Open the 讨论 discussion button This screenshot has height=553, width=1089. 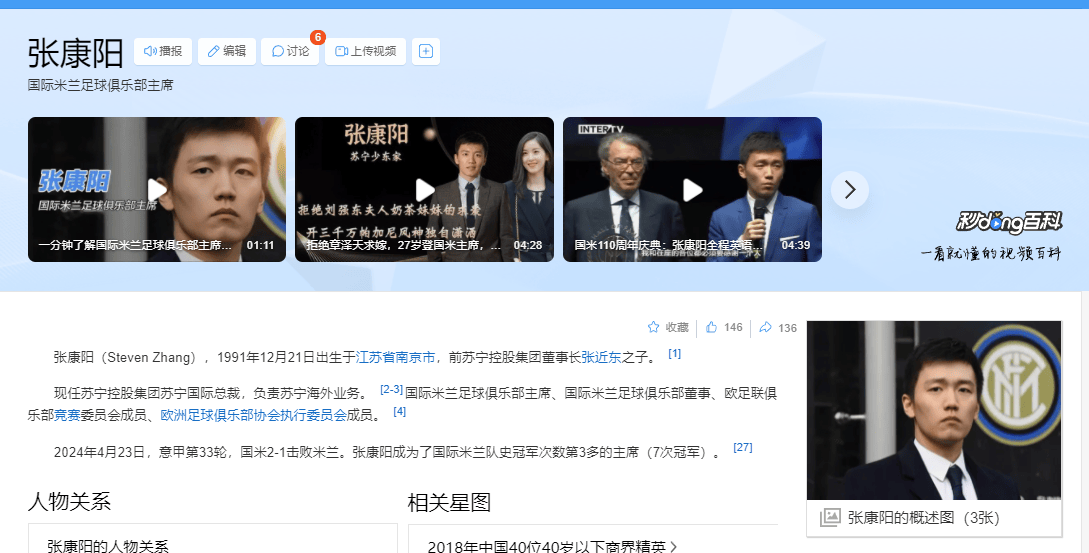click(290, 51)
